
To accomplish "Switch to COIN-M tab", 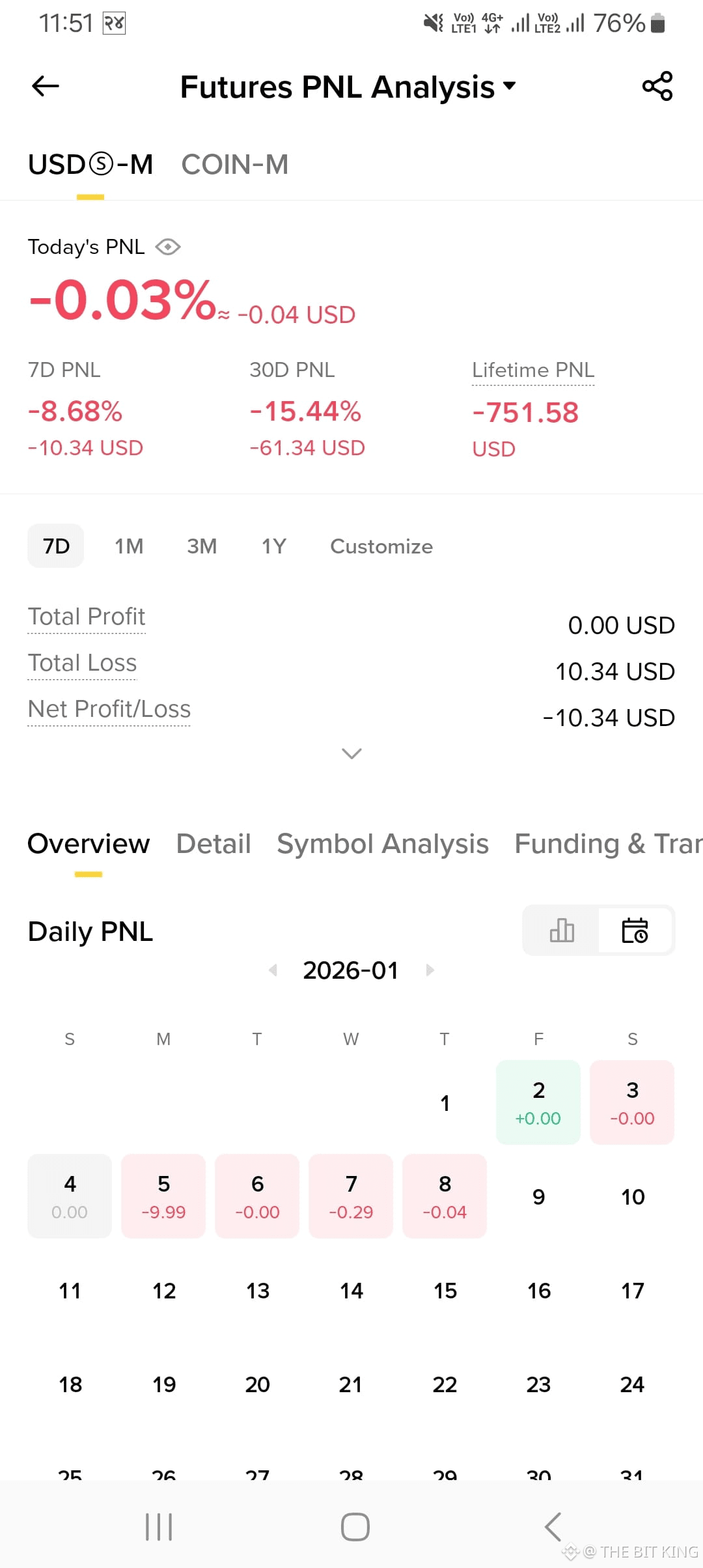I will pos(234,165).
